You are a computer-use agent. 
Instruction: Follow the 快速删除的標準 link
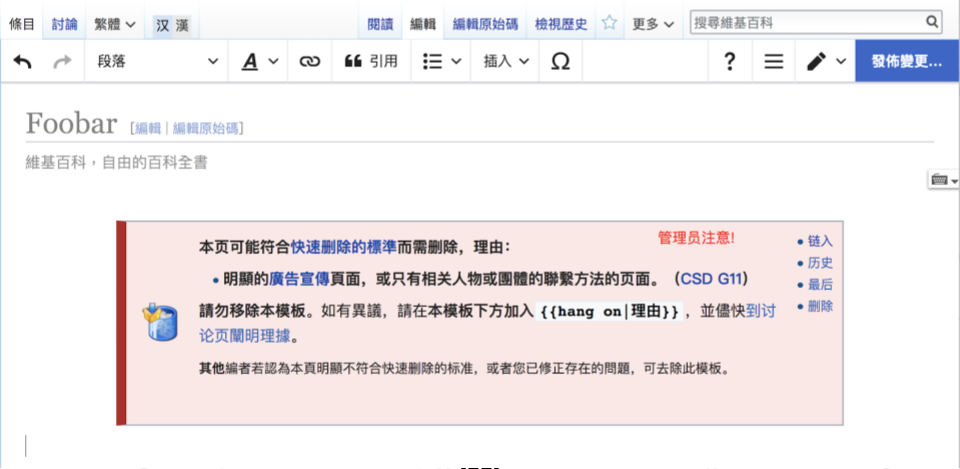(344, 247)
